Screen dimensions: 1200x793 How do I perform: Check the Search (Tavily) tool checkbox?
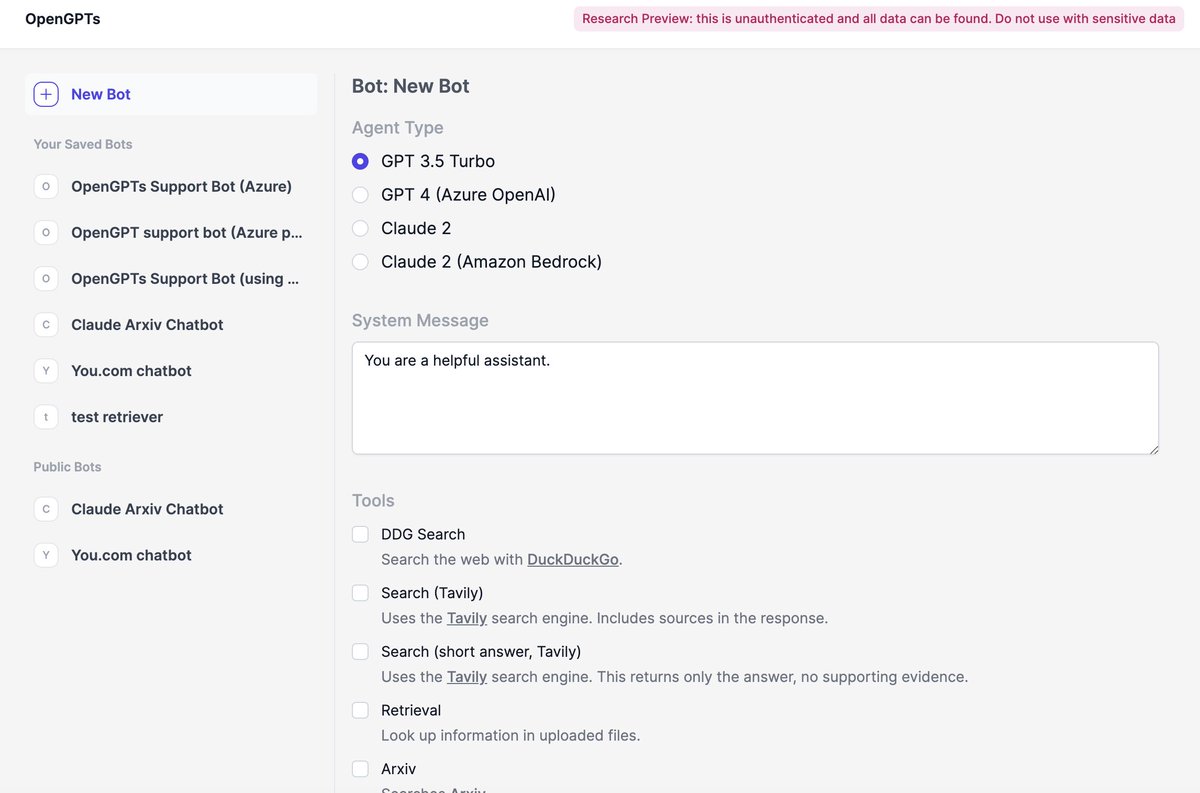(x=360, y=593)
